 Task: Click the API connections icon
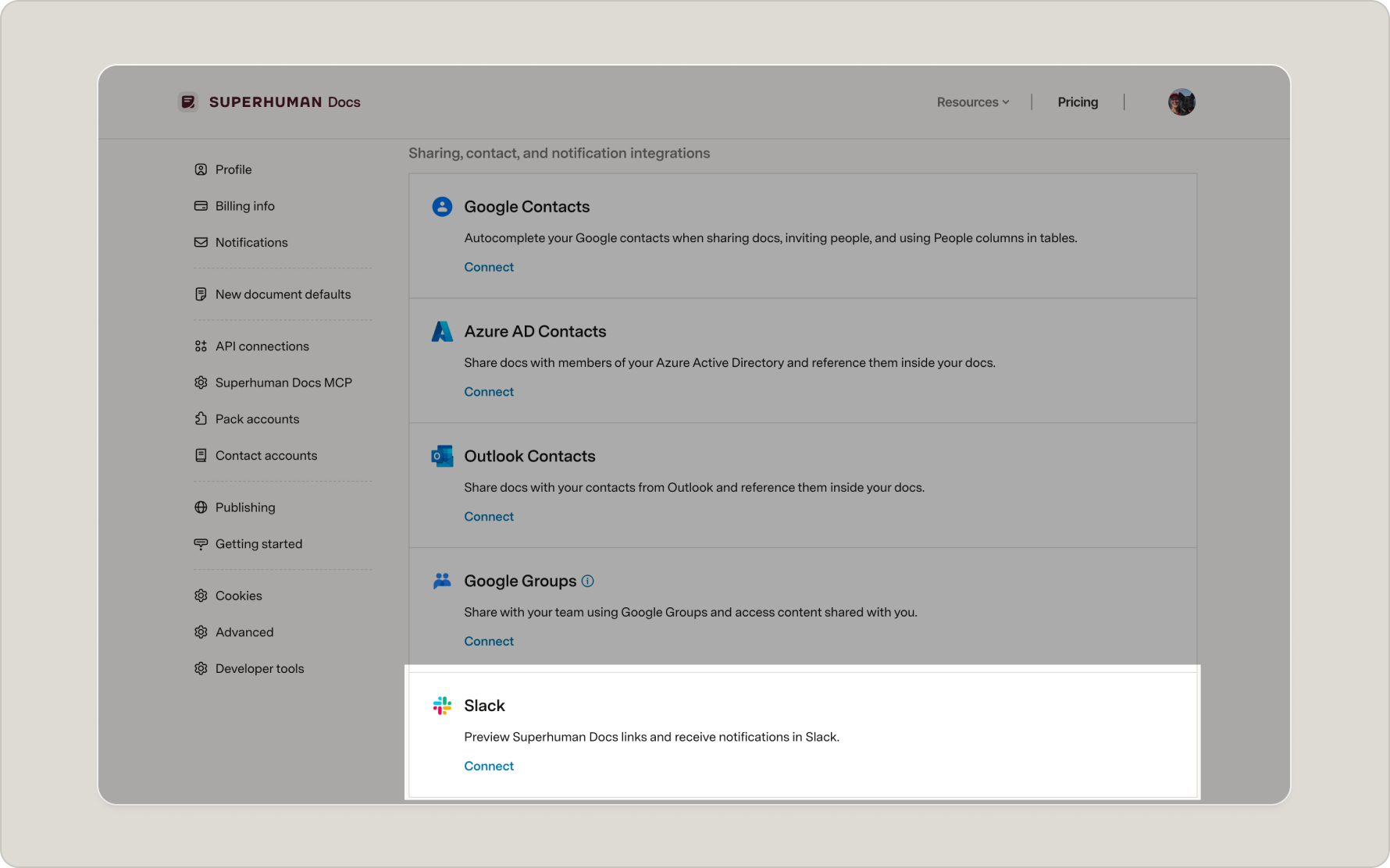point(201,346)
